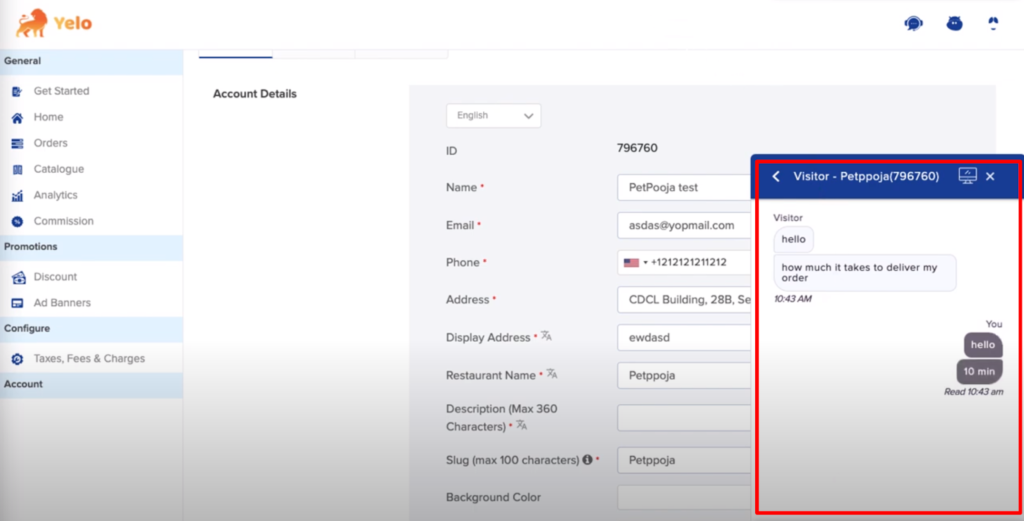This screenshot has height=521, width=1024.
Task: Open the chat support headset icon
Action: (x=913, y=24)
